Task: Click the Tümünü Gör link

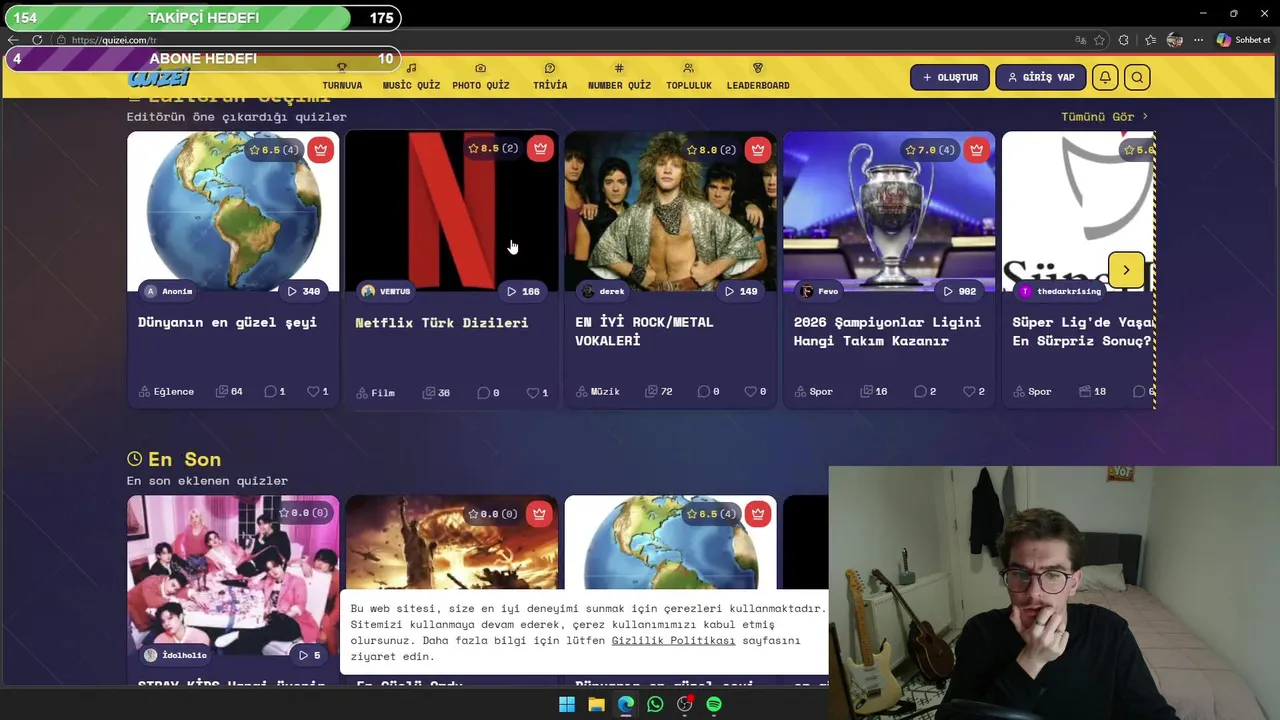Action: [x=1105, y=117]
